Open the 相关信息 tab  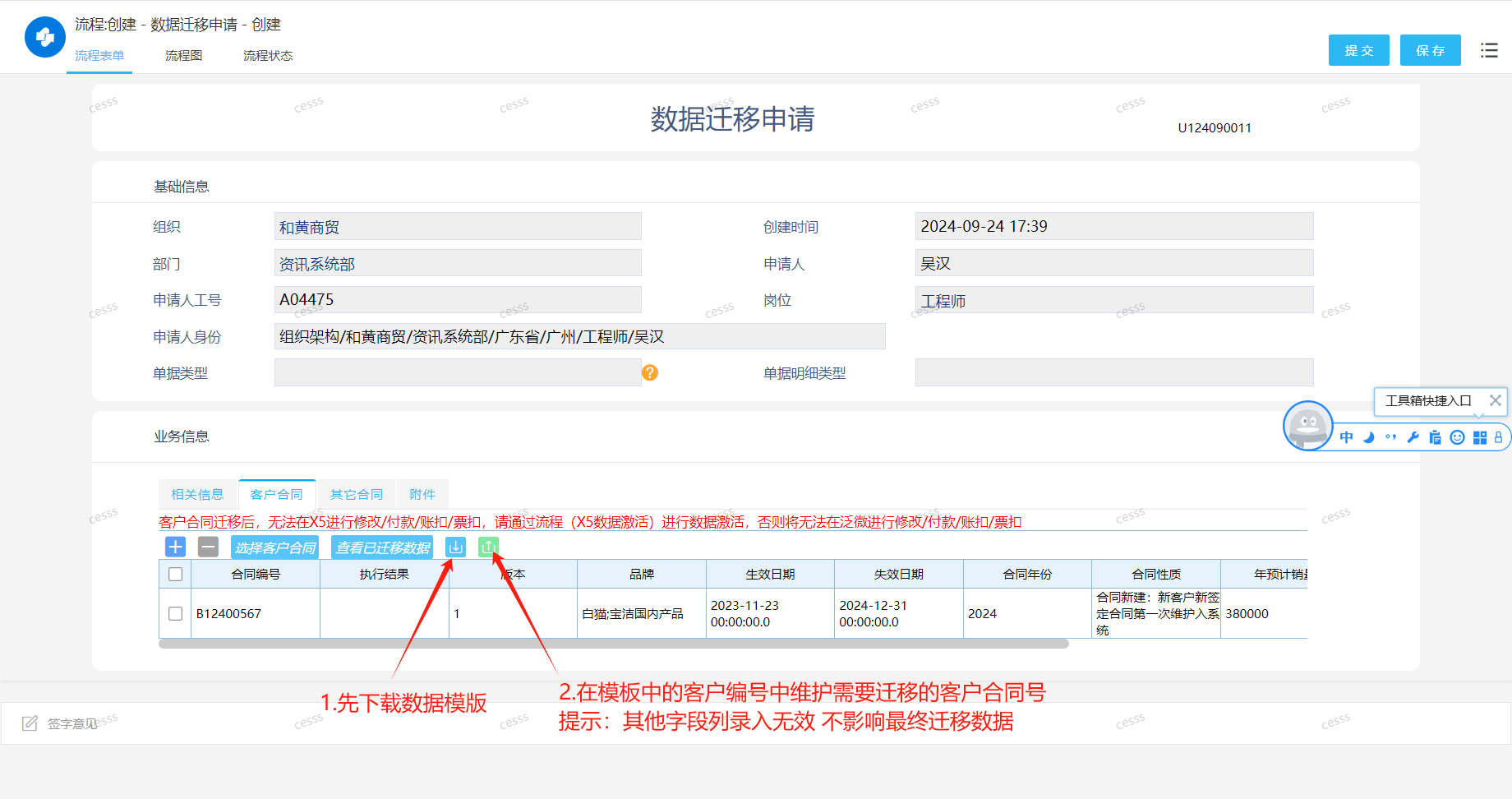point(197,494)
